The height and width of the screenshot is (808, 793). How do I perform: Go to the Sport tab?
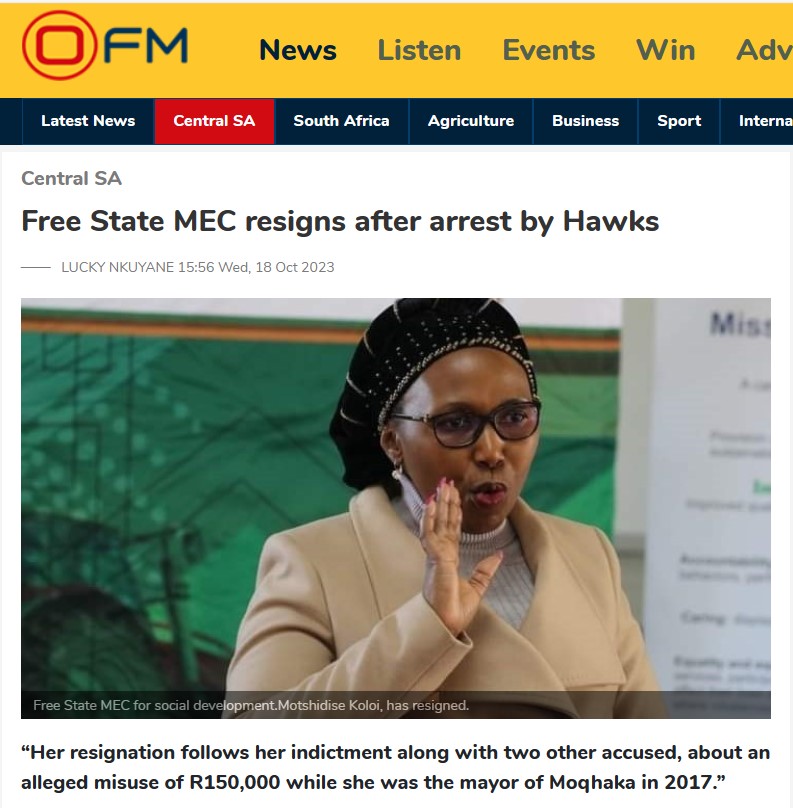pyautogui.click(x=679, y=121)
